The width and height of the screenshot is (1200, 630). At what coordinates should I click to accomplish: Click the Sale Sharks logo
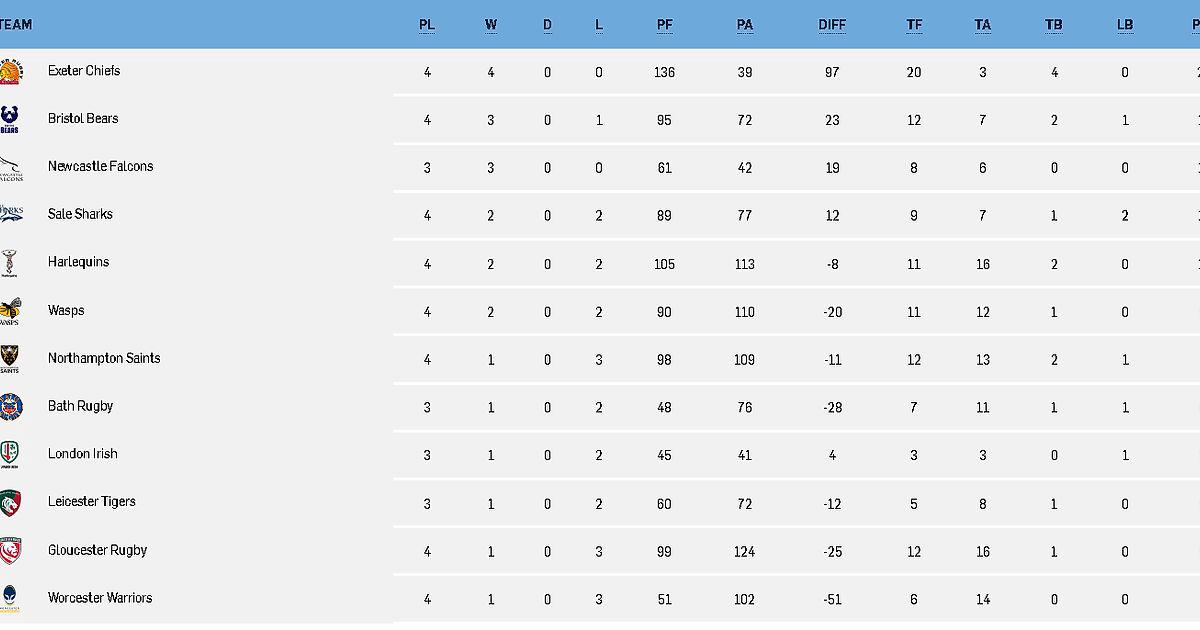[x=10, y=215]
